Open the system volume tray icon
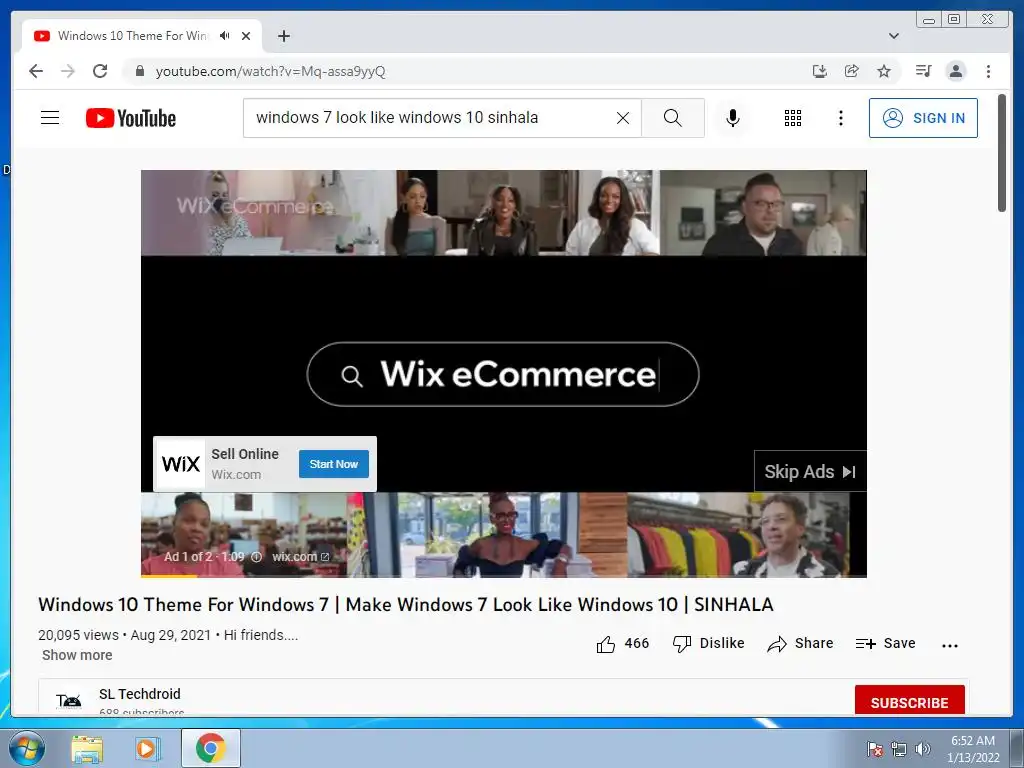The width and height of the screenshot is (1024, 768). tap(922, 749)
